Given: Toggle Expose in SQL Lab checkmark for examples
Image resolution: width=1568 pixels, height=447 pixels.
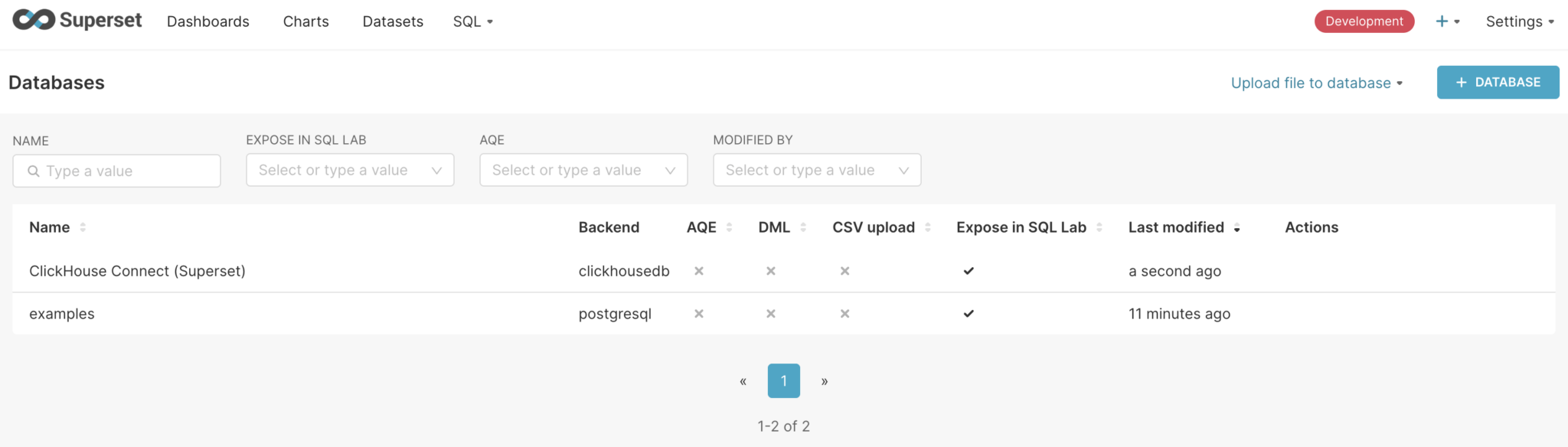Looking at the screenshot, I should pos(969,314).
